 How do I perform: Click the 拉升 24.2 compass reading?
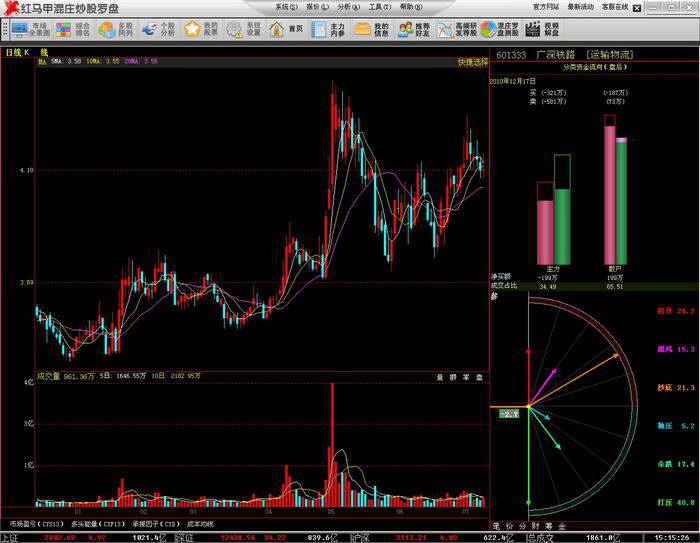pos(675,311)
